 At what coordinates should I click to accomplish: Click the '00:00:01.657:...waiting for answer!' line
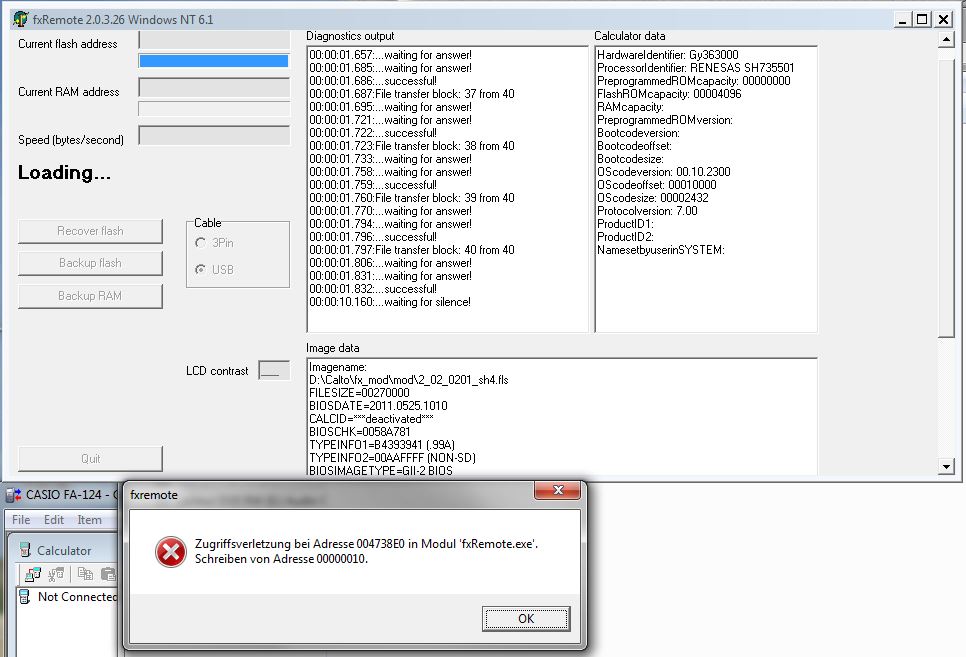(x=391, y=55)
